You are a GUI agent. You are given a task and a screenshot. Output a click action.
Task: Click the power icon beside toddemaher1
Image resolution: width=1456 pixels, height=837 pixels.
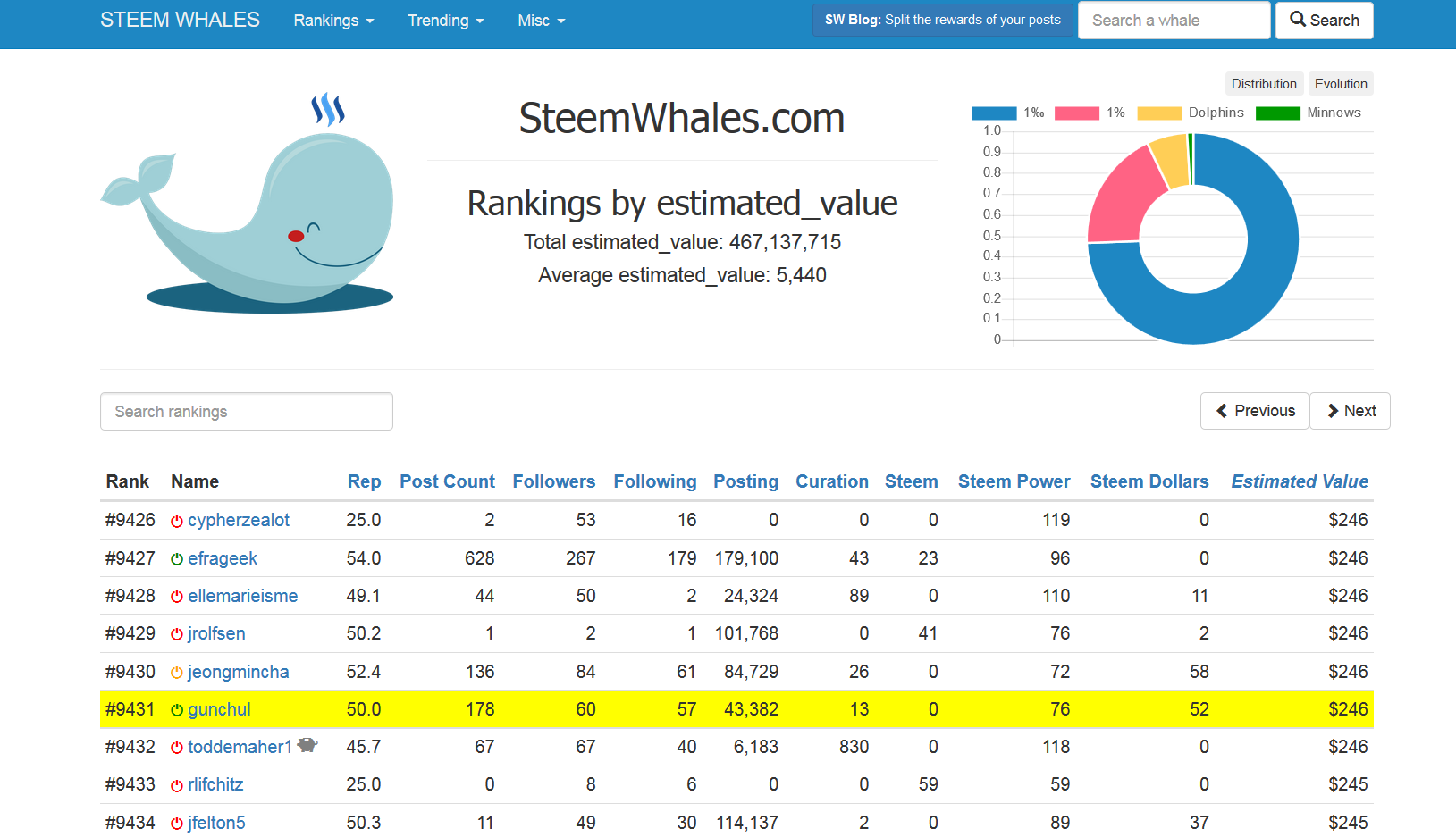tap(177, 748)
